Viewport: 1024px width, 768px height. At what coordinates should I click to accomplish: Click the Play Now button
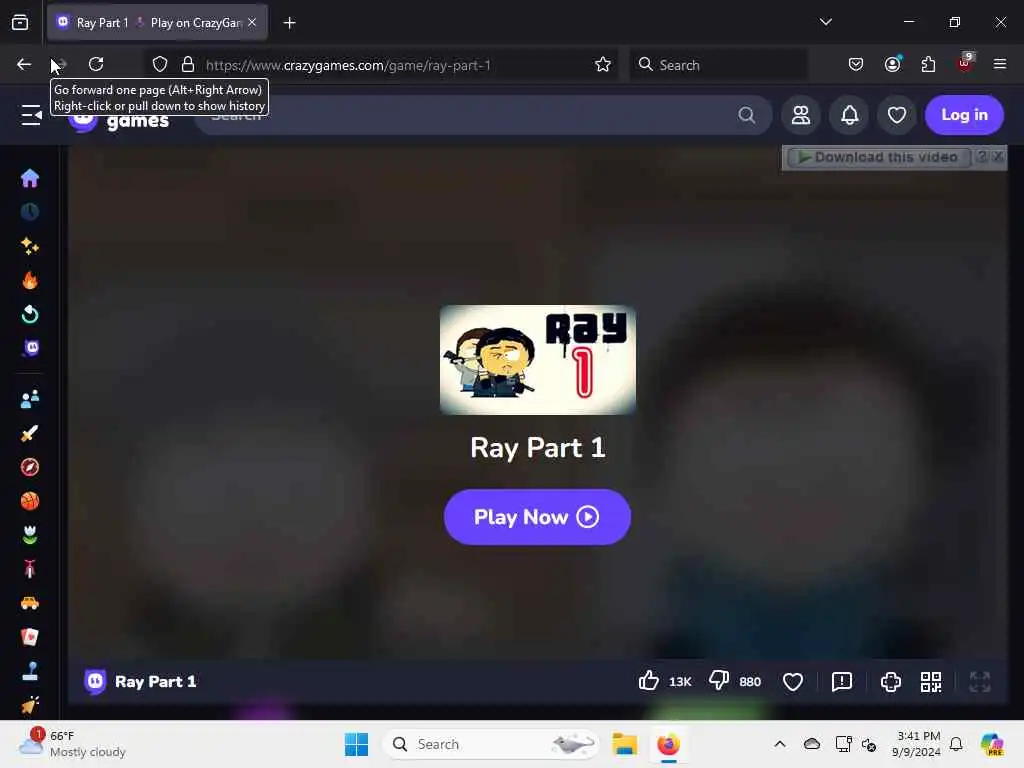(x=537, y=517)
